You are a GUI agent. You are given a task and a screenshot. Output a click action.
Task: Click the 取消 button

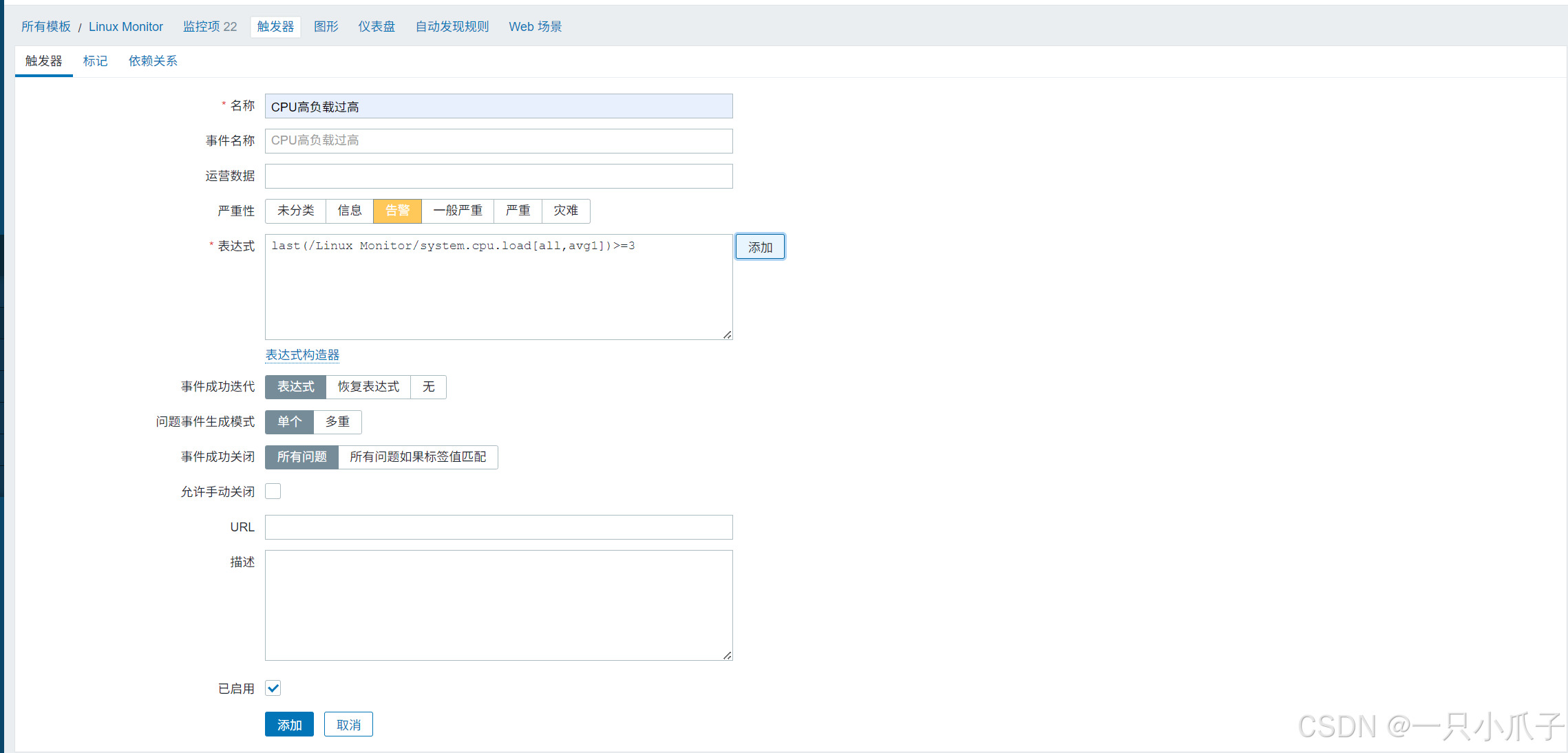point(348,725)
